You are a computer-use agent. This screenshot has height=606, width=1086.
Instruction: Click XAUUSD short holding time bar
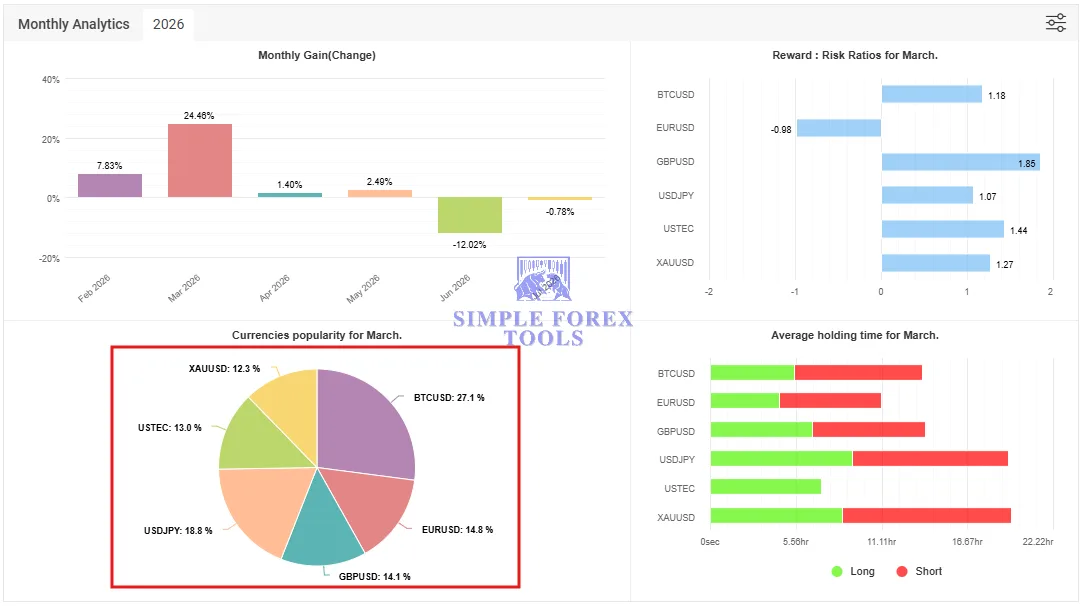pyautogui.click(x=927, y=516)
